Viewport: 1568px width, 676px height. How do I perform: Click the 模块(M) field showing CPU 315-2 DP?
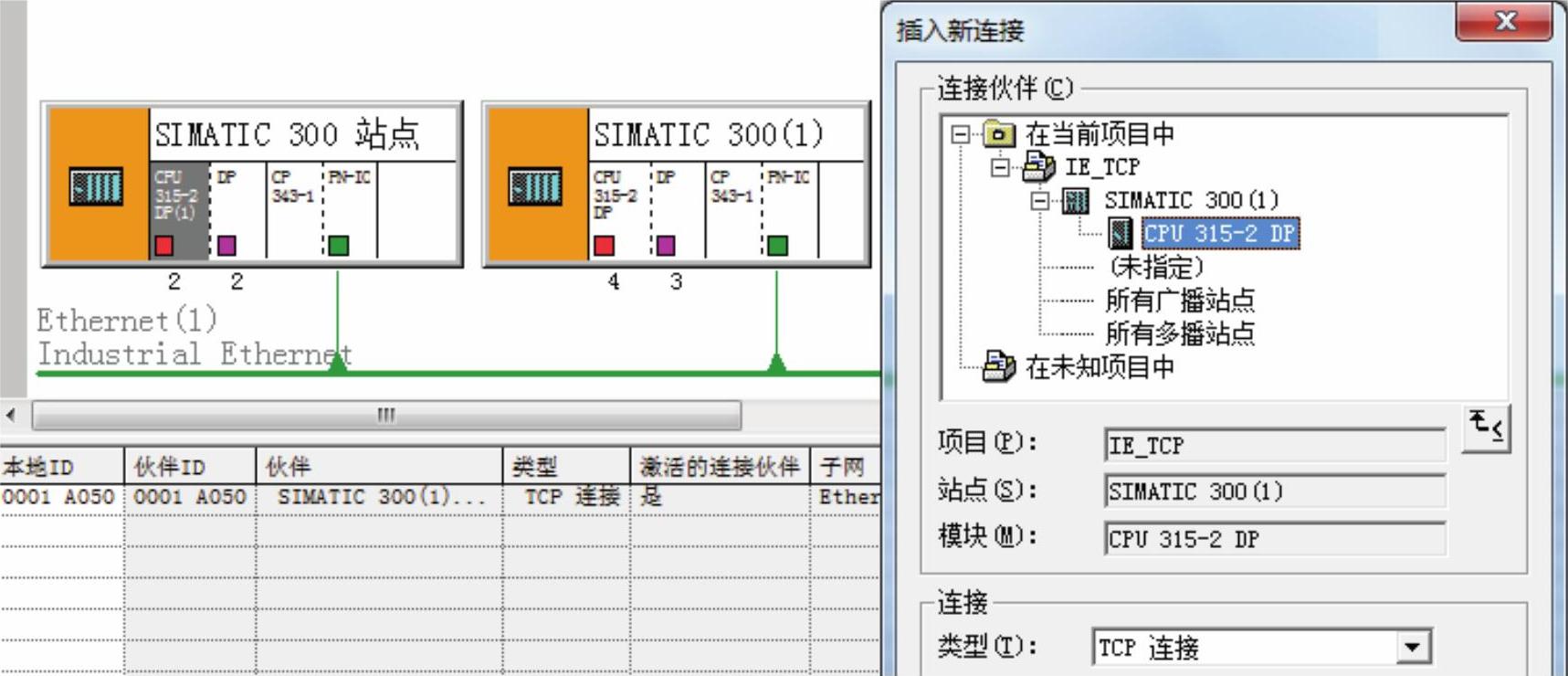[1275, 539]
